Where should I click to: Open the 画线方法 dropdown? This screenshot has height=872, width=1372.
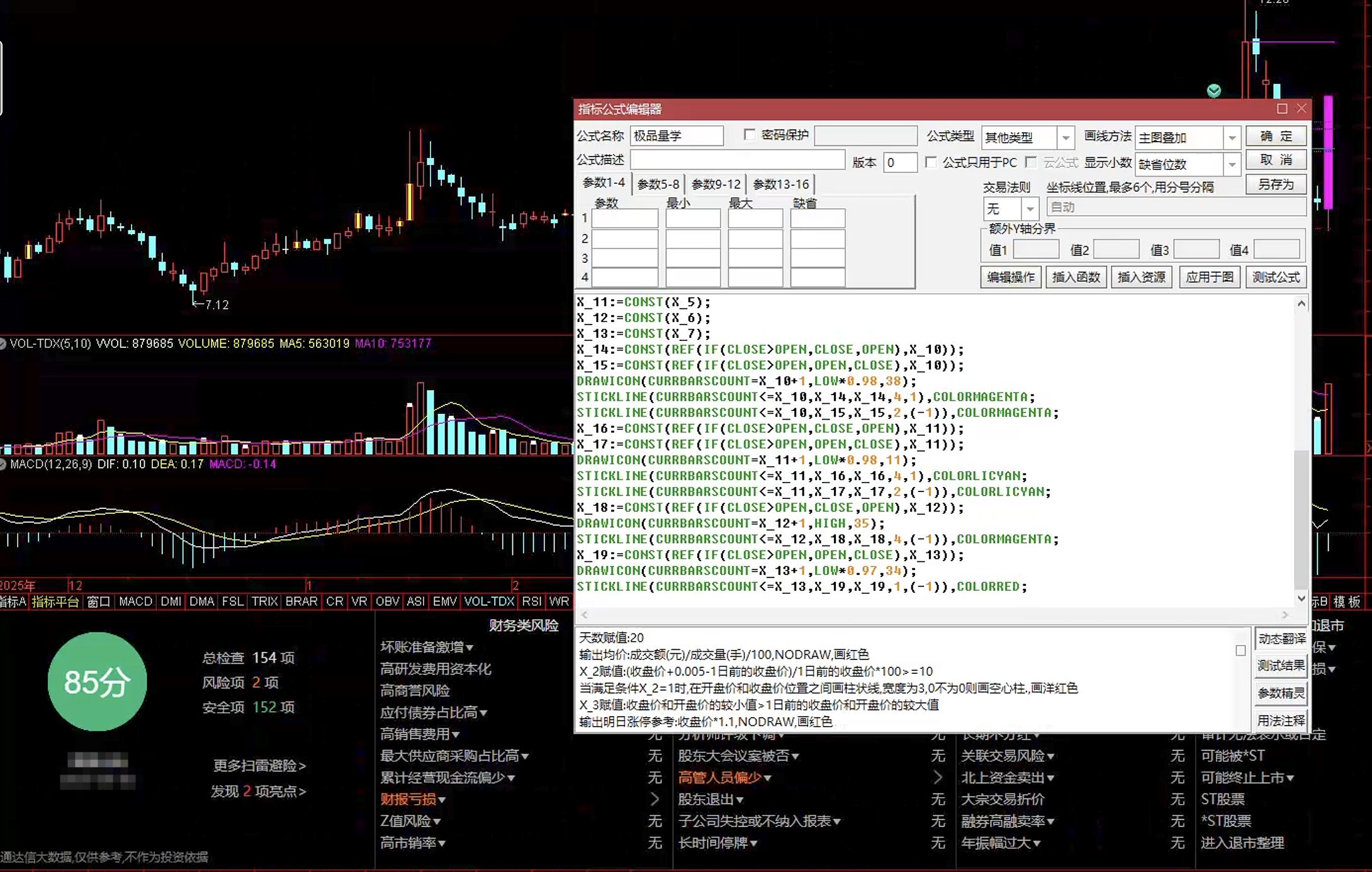[1232, 137]
